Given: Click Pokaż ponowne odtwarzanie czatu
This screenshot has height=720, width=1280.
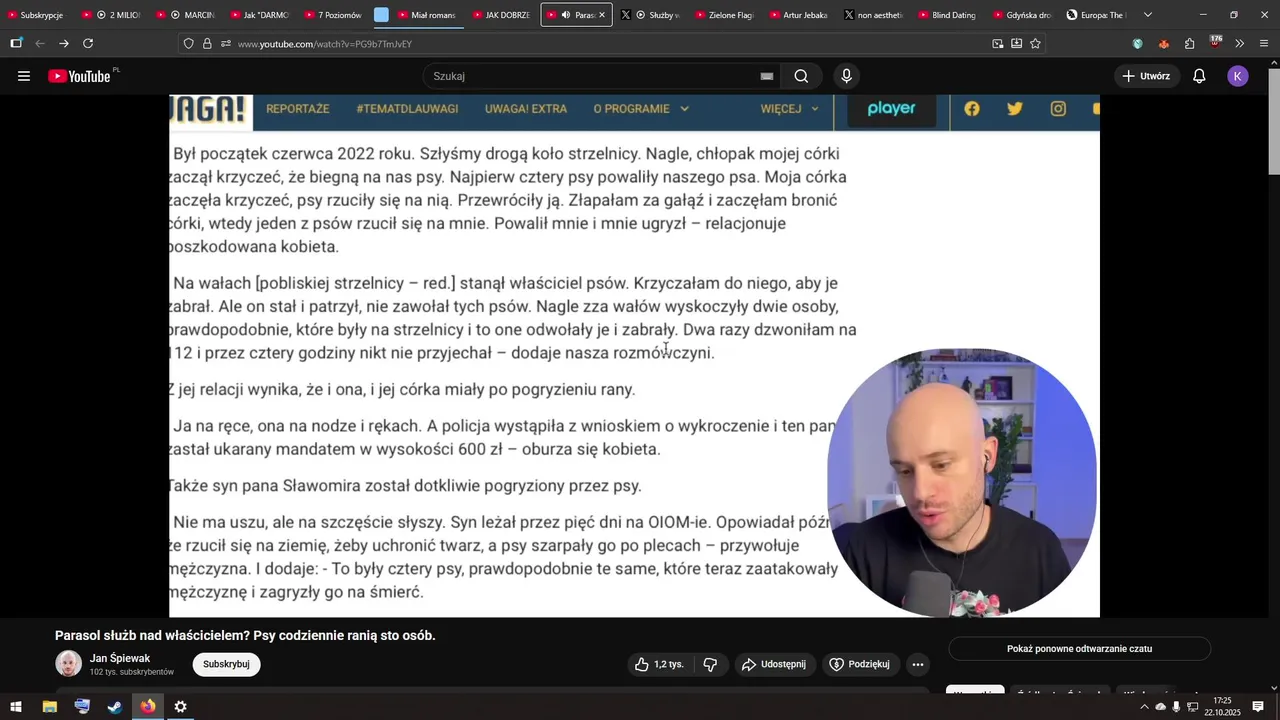Looking at the screenshot, I should [1079, 649].
